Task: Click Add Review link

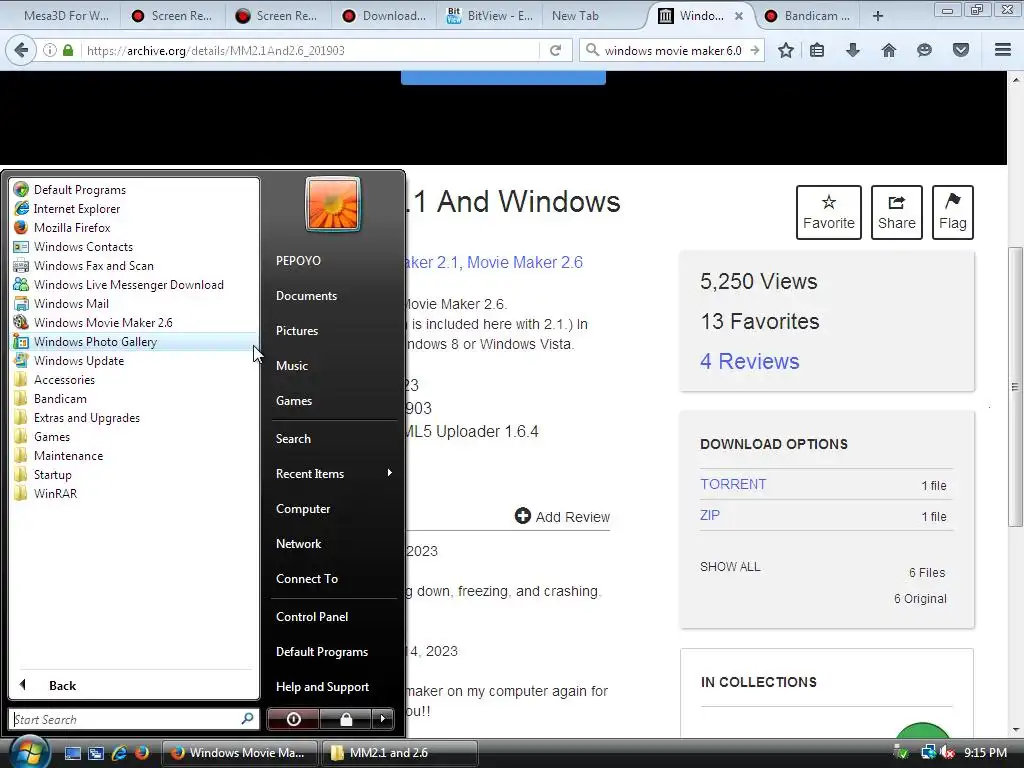Action: tap(562, 517)
